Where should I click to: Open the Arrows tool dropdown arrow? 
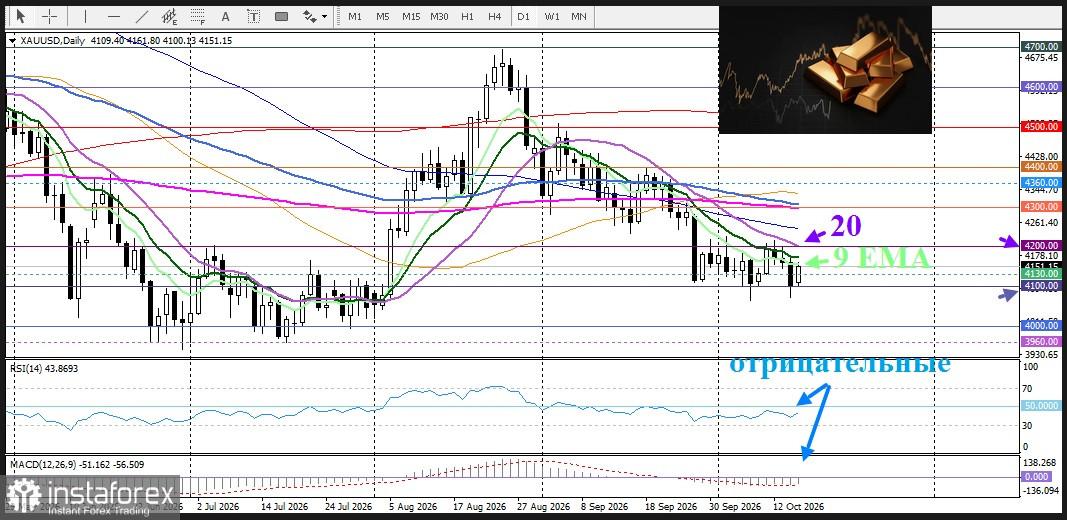click(324, 16)
